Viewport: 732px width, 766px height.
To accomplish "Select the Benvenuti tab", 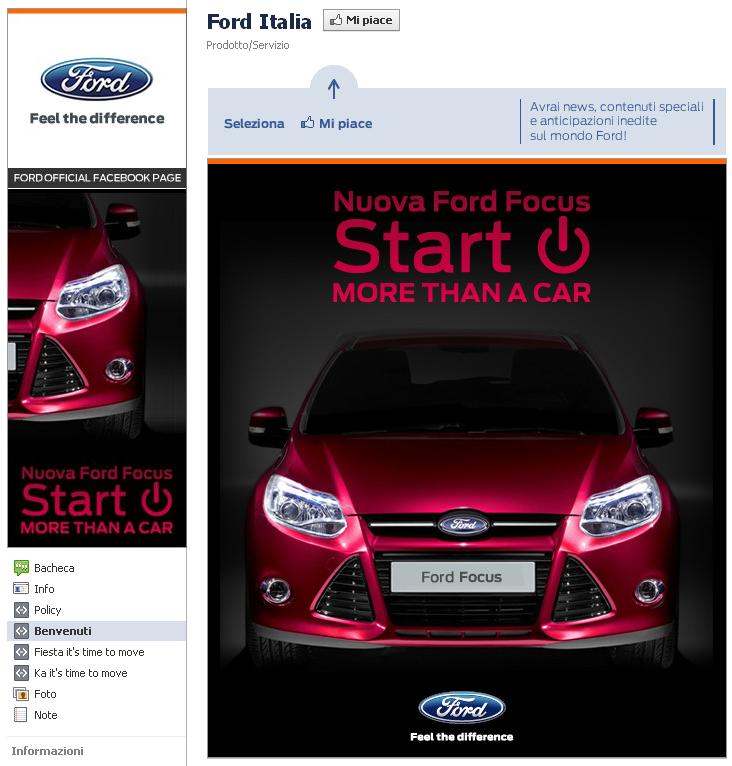I will pyautogui.click(x=97, y=631).
